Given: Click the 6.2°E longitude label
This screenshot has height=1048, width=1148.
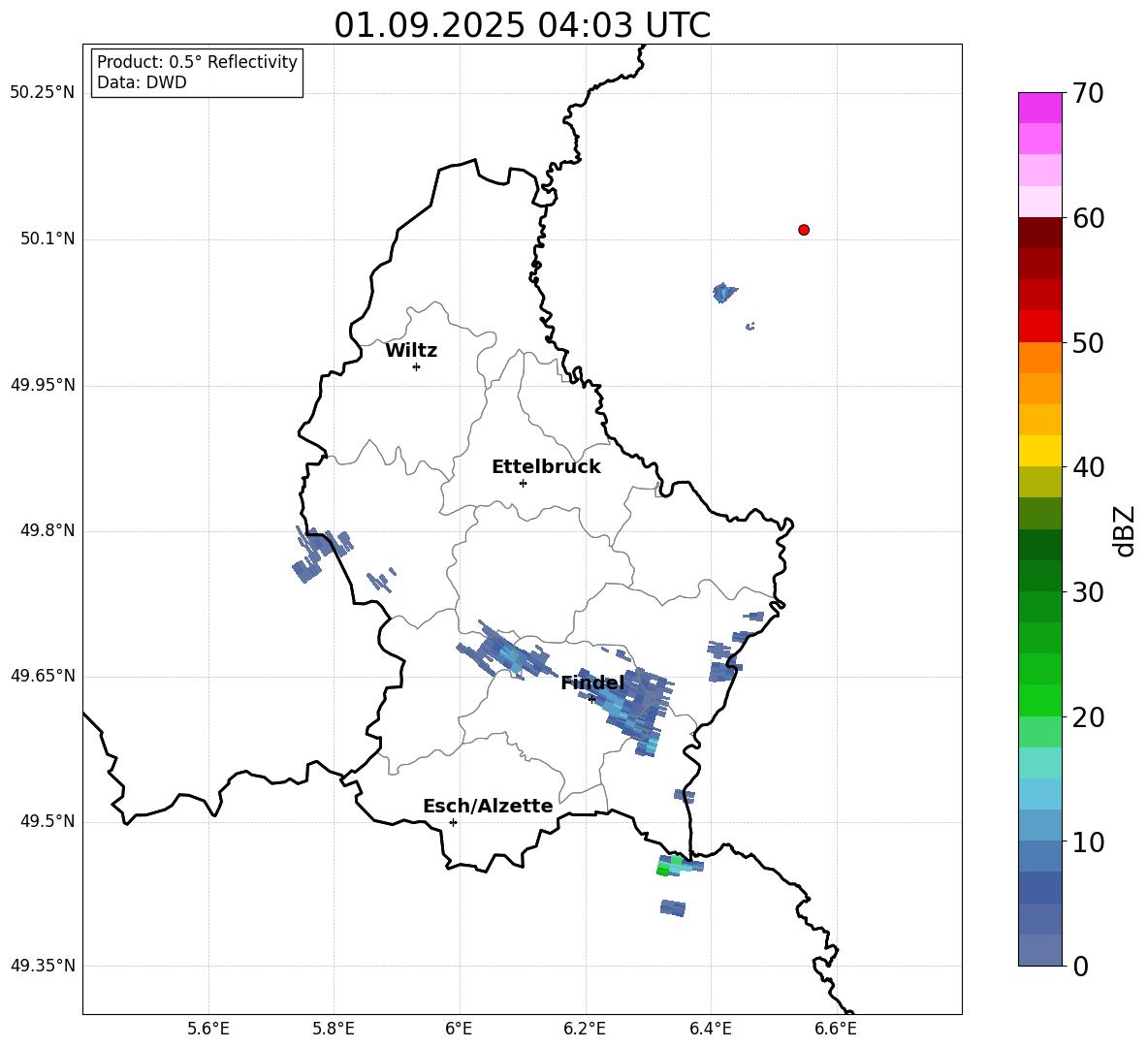Looking at the screenshot, I should point(585,1029).
